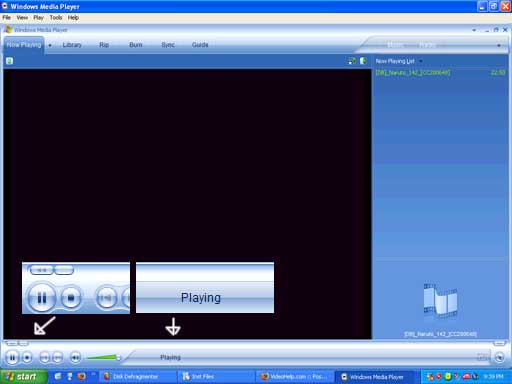Image resolution: width=512 pixels, height=384 pixels.
Task: Launch Firefox from quick launch
Action: (81, 377)
